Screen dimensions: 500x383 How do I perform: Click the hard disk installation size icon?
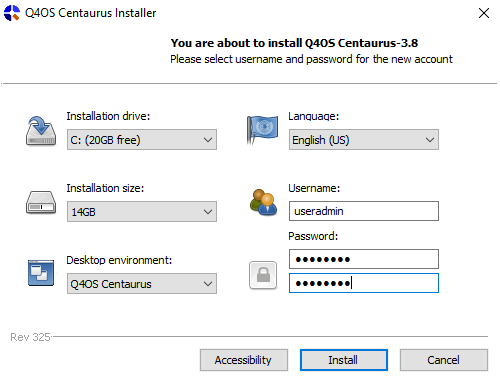(x=41, y=203)
